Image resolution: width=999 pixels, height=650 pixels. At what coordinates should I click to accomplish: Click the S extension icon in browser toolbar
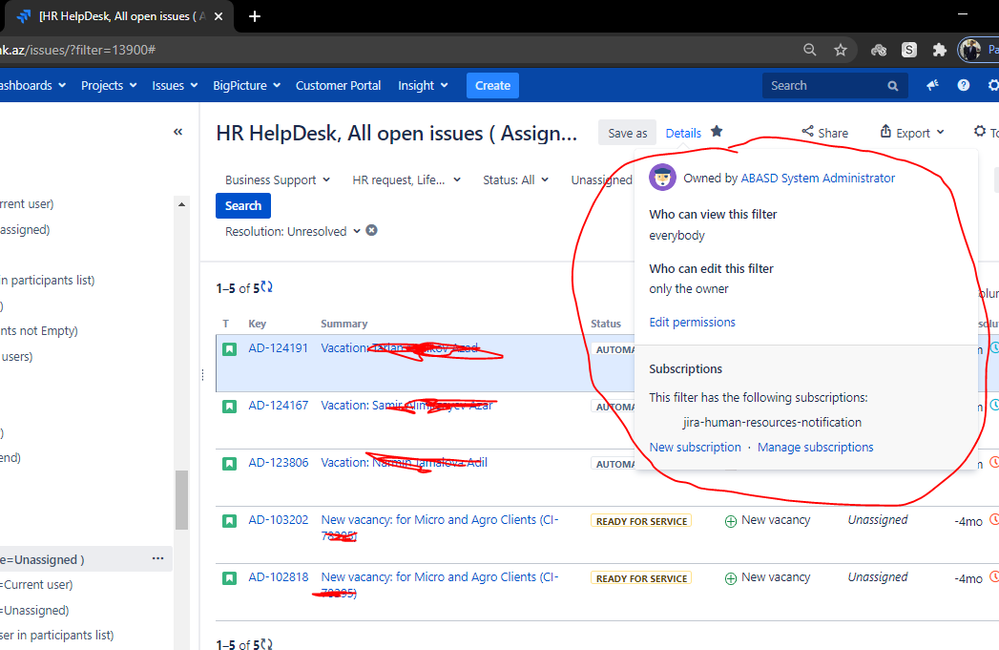[909, 50]
